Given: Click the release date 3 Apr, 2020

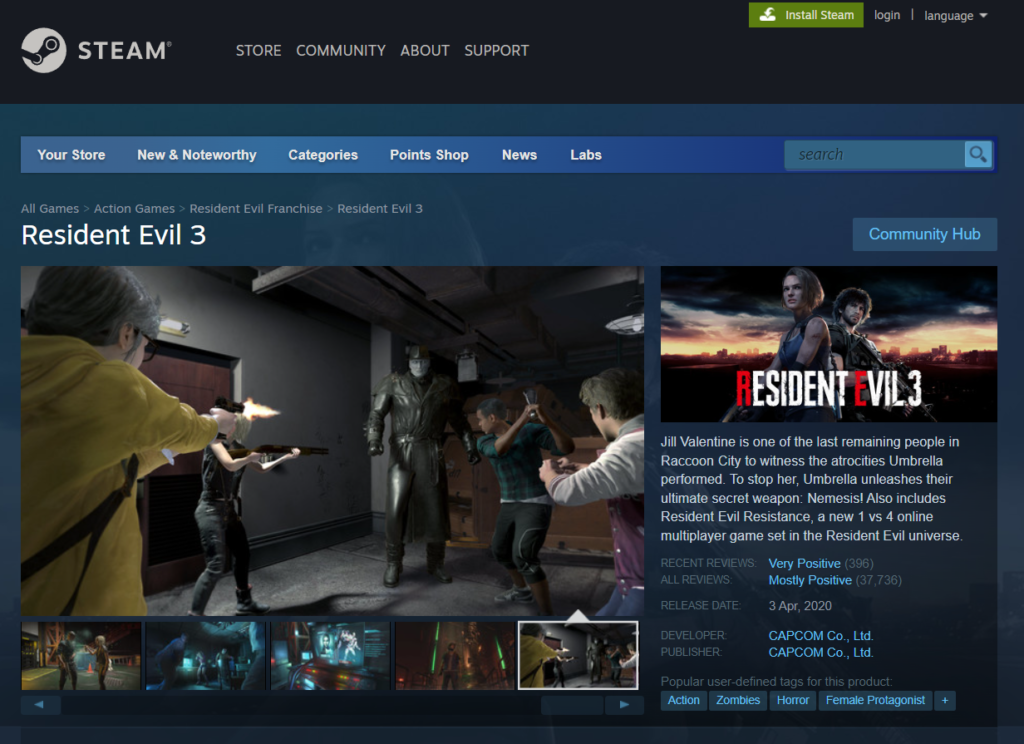Looking at the screenshot, I should tap(800, 606).
